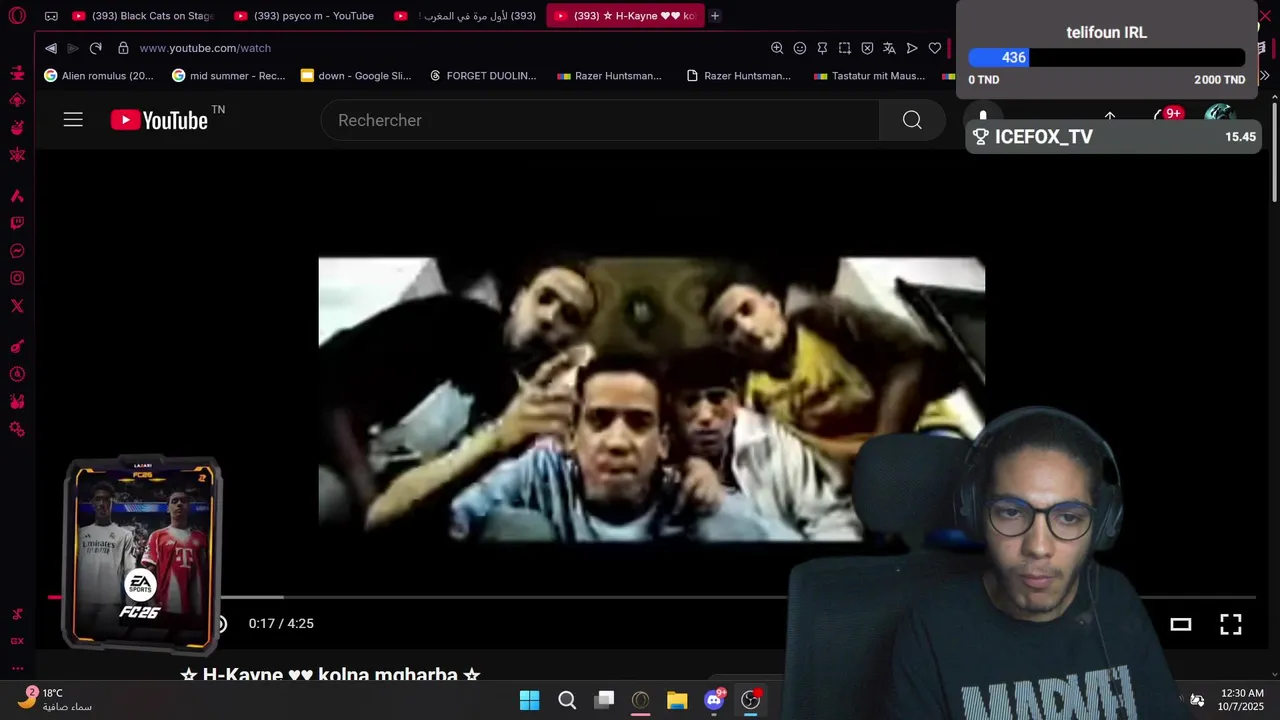Open the Alien romulus bookmark
The image size is (1280, 720).
coord(99,76)
